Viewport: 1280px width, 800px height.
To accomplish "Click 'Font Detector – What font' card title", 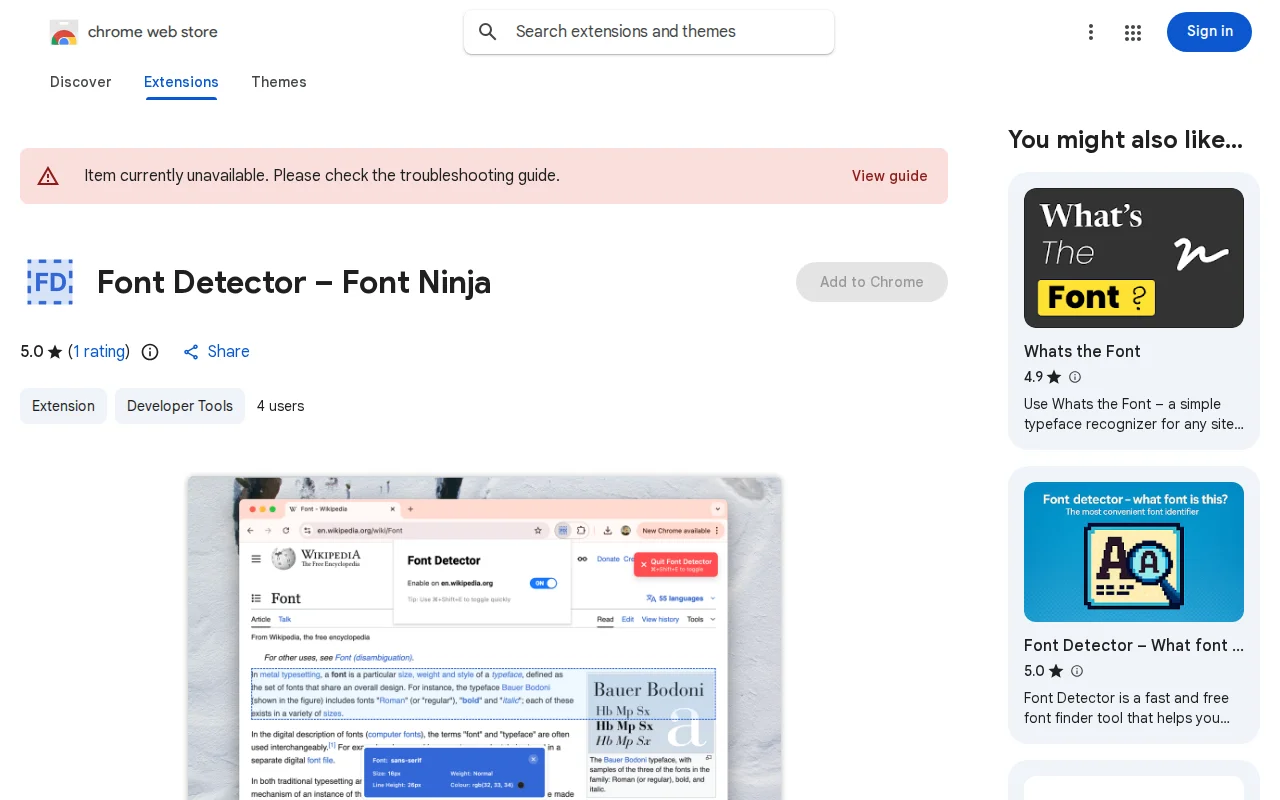I will pos(1134,645).
